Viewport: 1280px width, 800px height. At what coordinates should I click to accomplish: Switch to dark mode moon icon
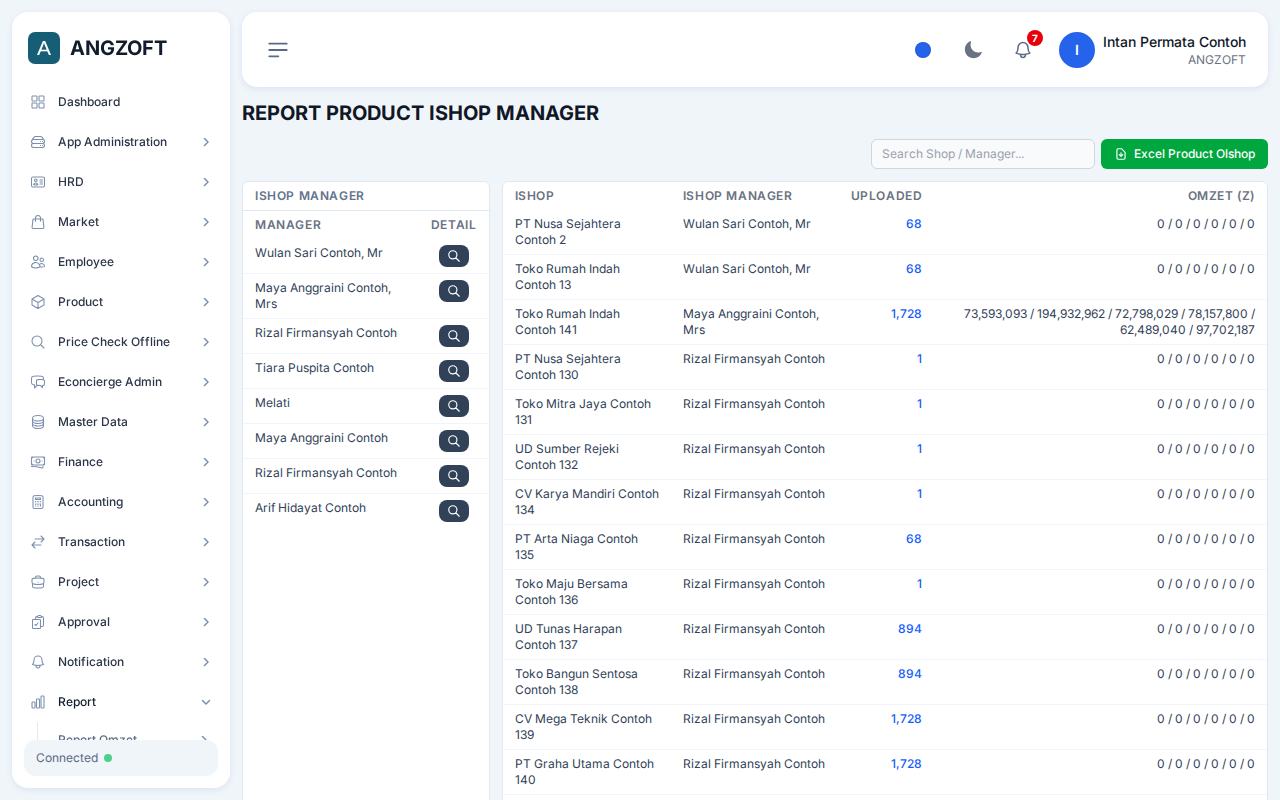[973, 50]
